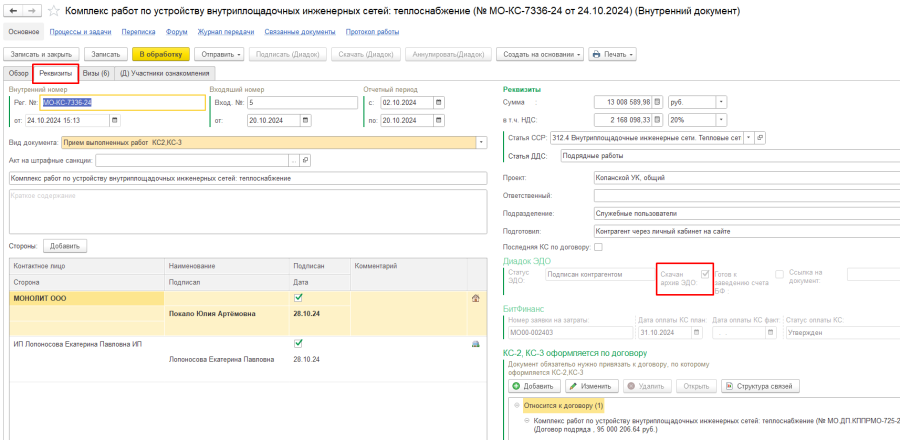Screen dimensions: 900x440
Task: Open calendar for planned payment date 31.10.2024
Action: pos(698,333)
